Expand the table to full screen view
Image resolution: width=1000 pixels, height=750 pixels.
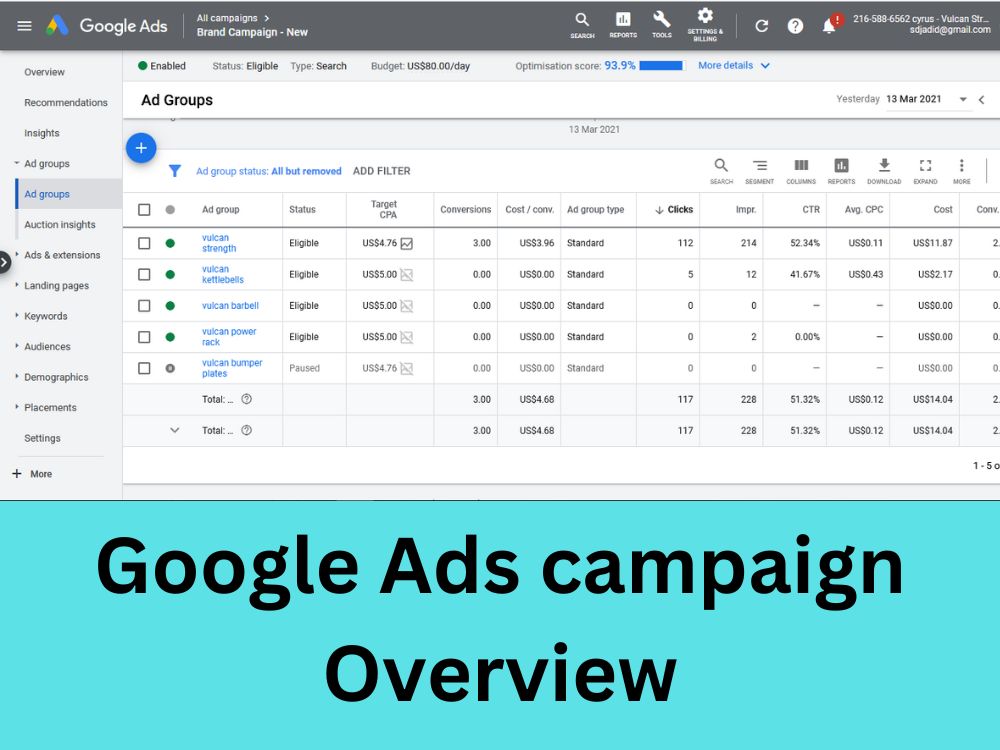[925, 170]
